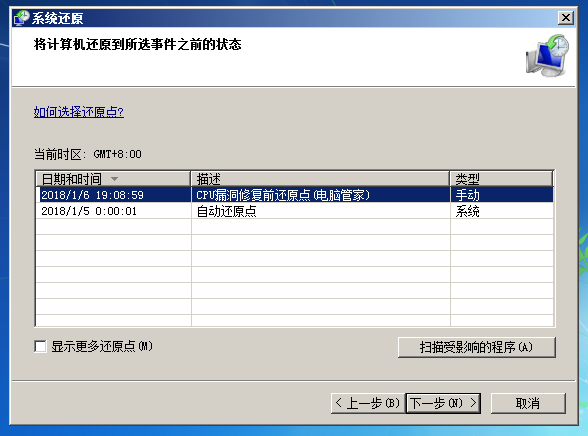Open the 如何选择还原点? help link
588x436 pixels.
pos(79,112)
